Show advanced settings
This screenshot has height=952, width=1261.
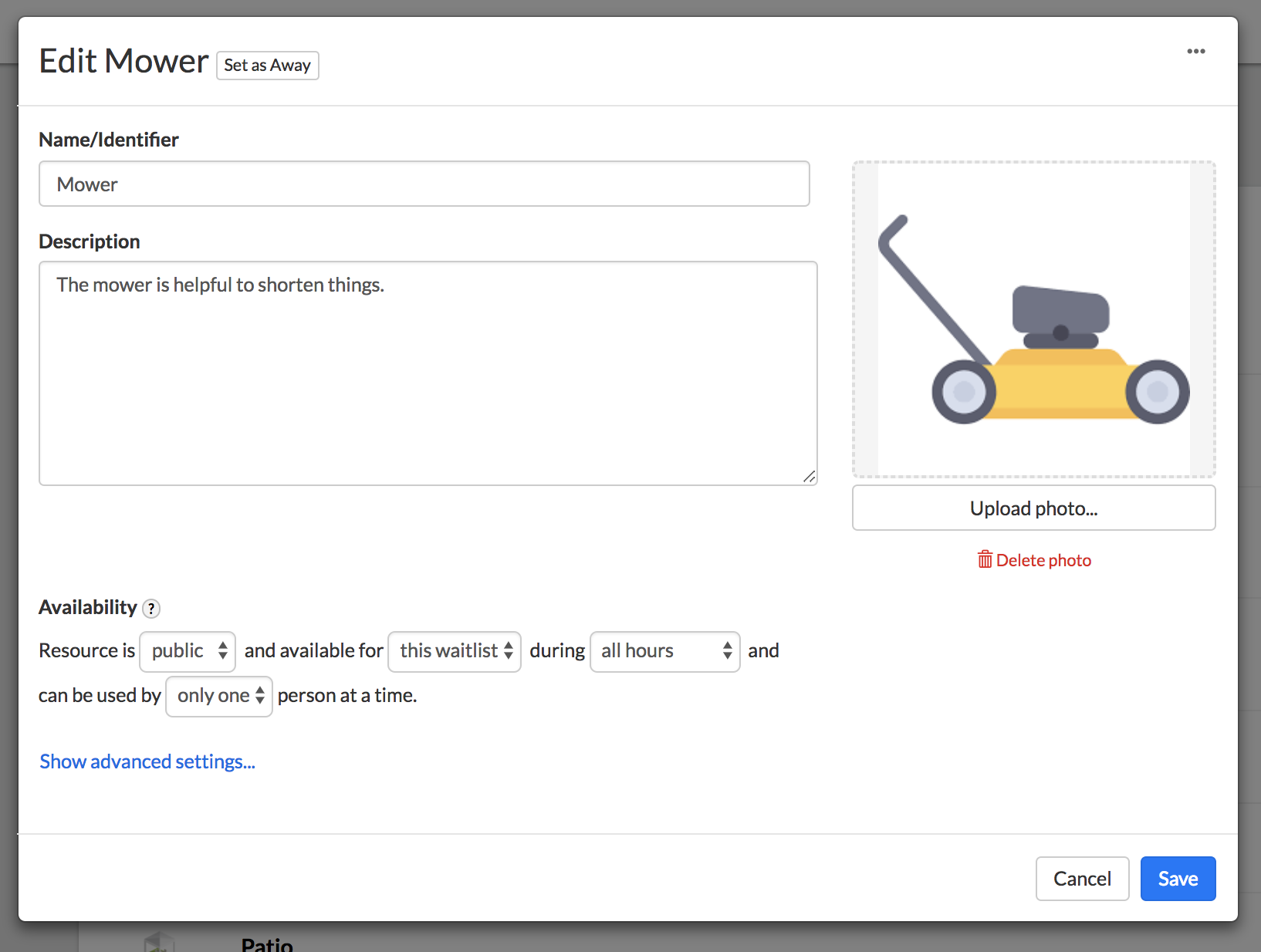[147, 761]
